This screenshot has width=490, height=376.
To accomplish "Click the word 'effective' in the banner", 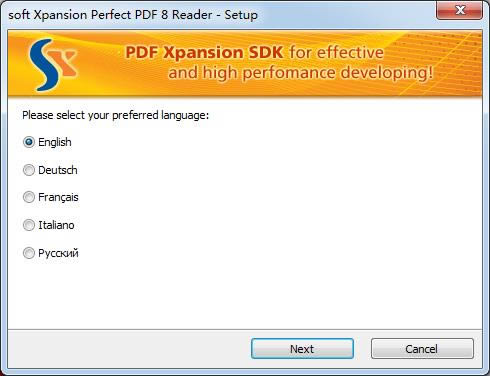I will [x=350, y=52].
